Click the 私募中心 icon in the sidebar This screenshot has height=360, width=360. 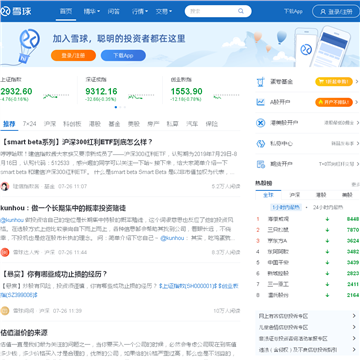[x=260, y=143]
